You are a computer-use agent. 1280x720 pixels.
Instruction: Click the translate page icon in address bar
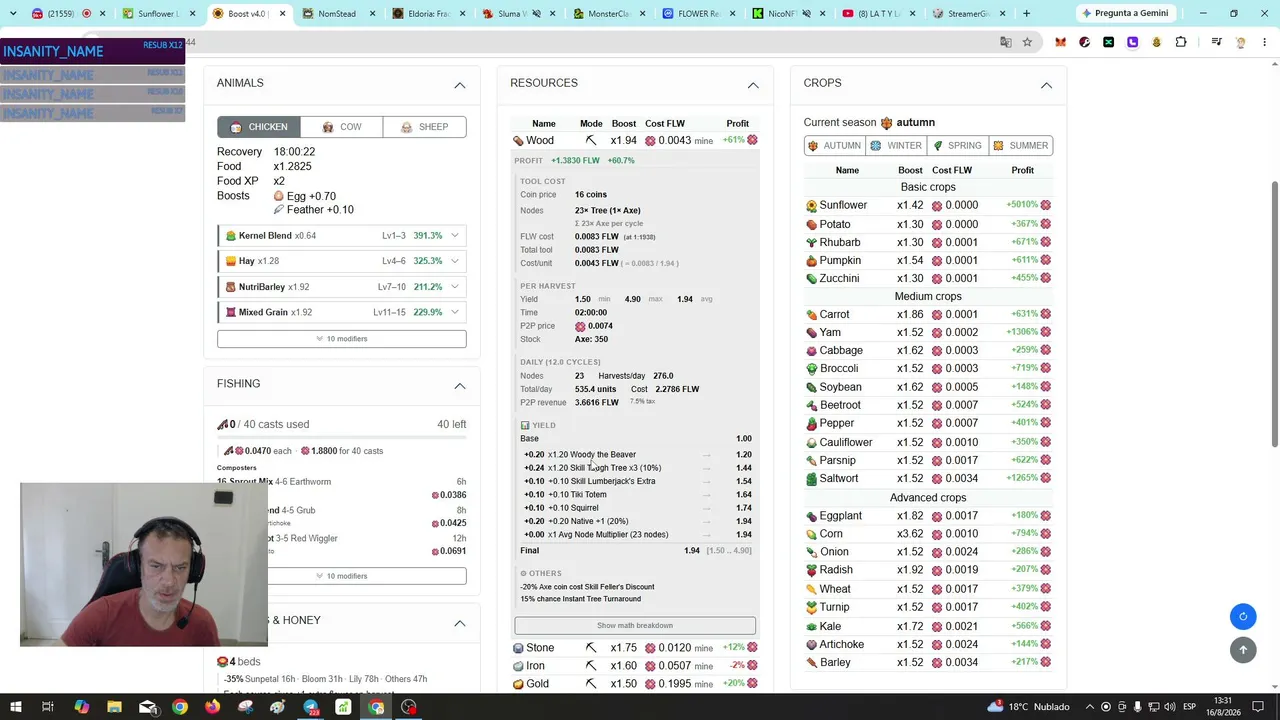(1006, 42)
